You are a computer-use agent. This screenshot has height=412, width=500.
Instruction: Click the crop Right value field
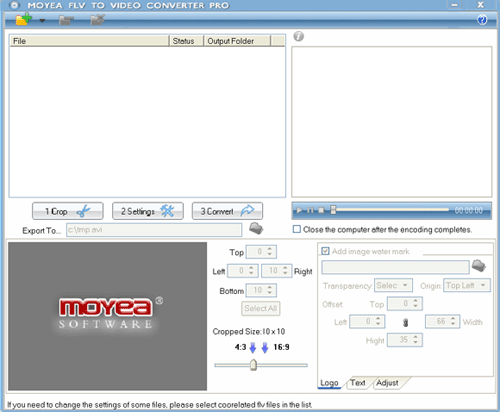pos(276,271)
